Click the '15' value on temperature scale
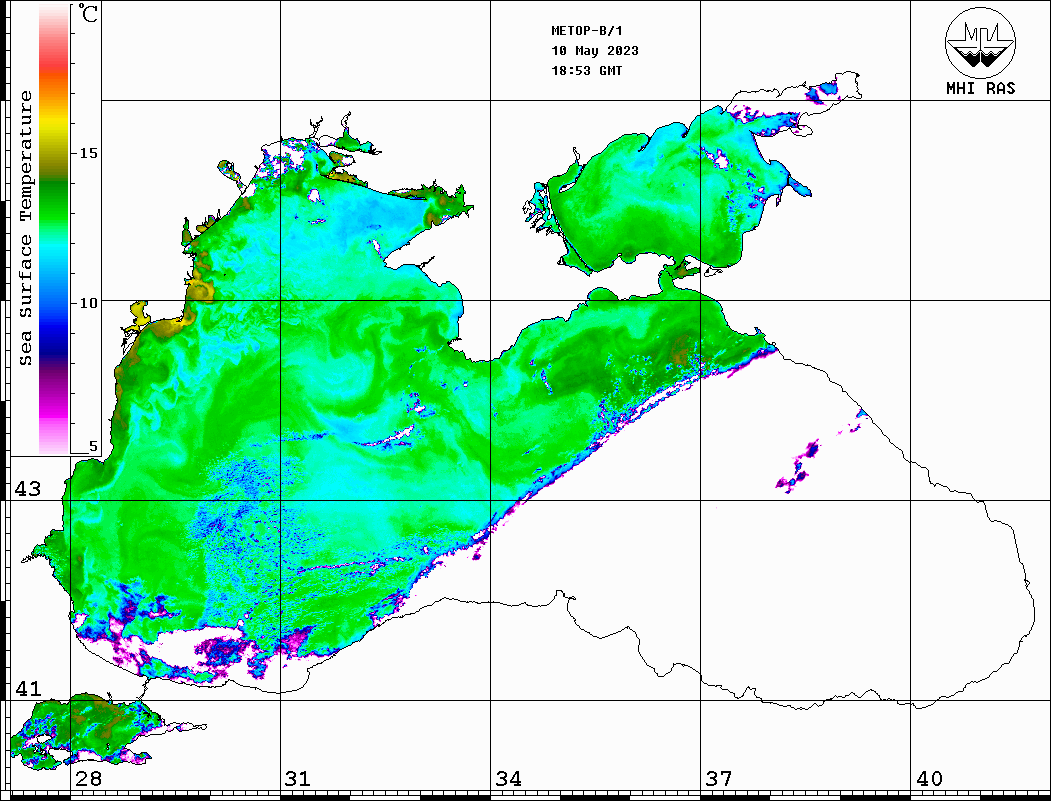The width and height of the screenshot is (1051, 801). (x=88, y=153)
